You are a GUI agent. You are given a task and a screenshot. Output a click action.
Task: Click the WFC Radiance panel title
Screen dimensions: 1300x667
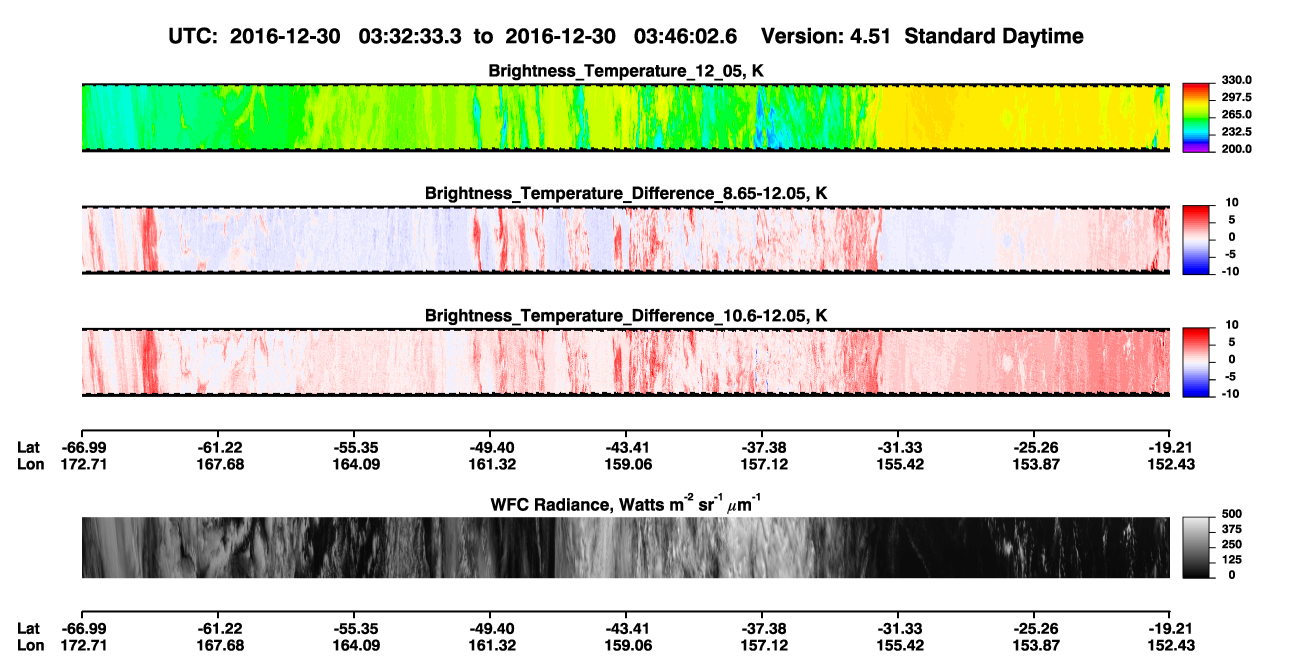click(x=626, y=505)
